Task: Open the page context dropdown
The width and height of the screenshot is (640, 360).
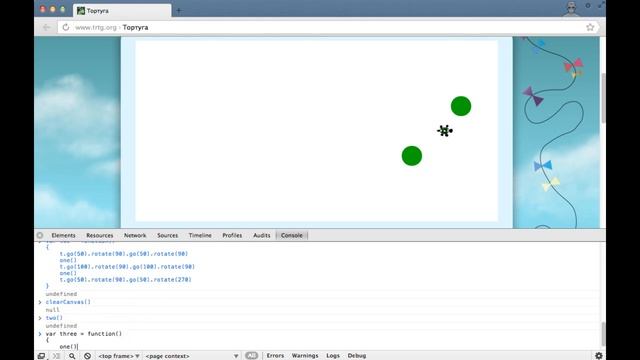Action: 192,356
